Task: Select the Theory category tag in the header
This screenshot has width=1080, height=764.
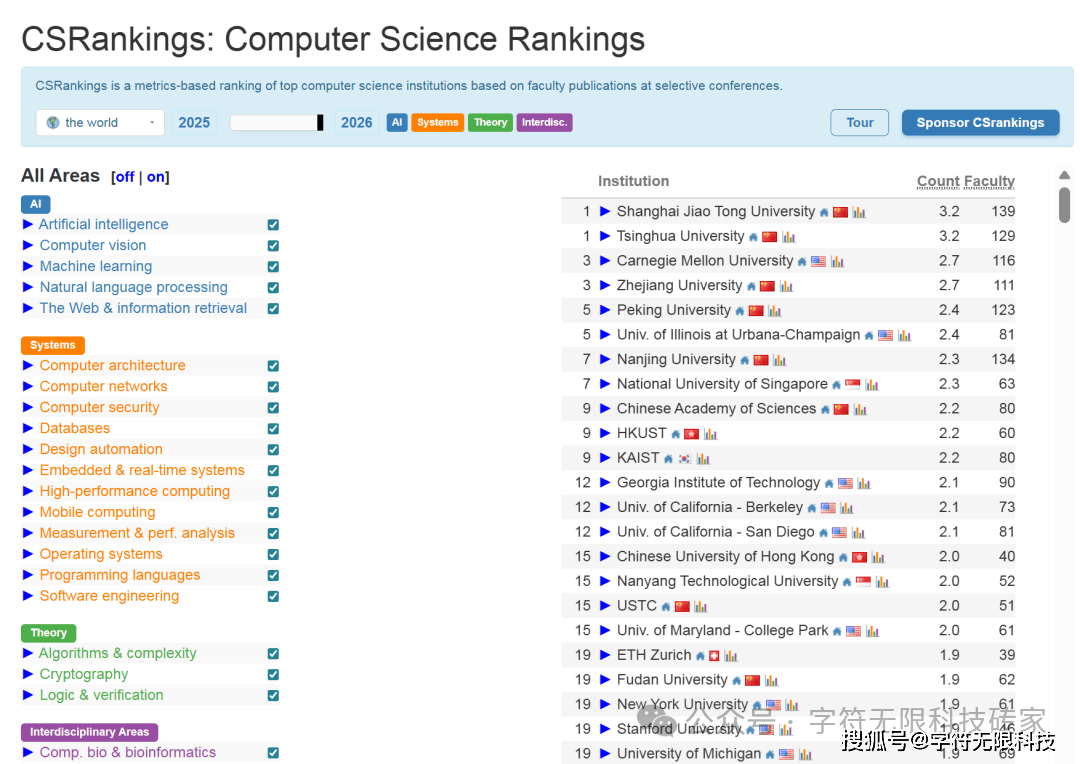Action: (x=490, y=123)
